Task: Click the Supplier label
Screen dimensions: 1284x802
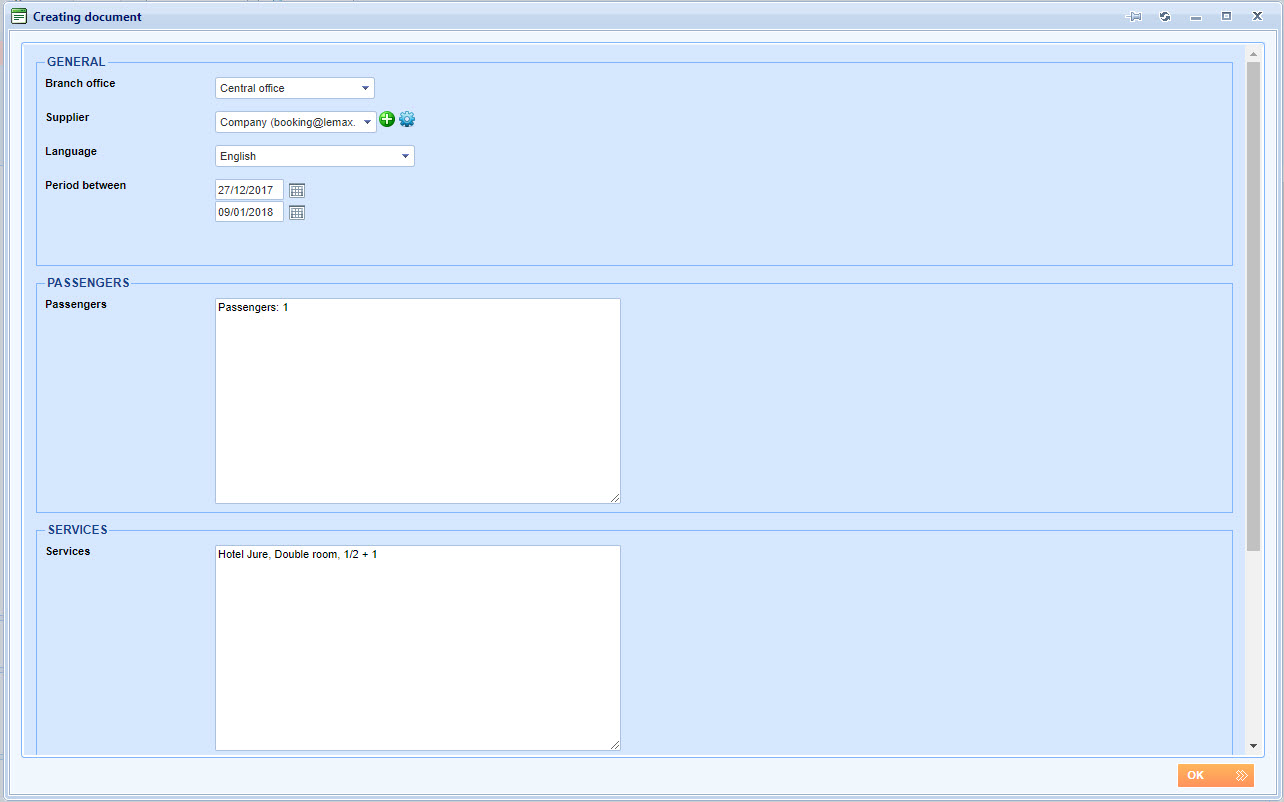Action: tap(67, 117)
